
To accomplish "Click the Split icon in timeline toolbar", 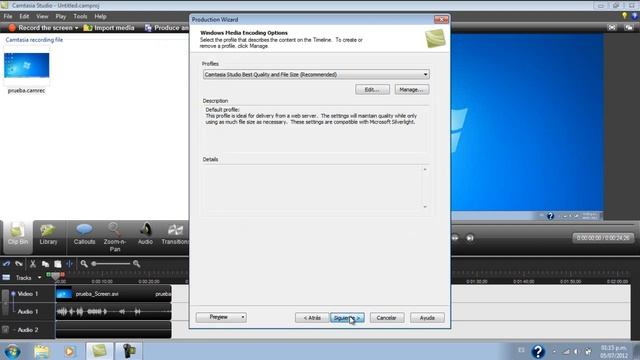I will tap(69, 264).
